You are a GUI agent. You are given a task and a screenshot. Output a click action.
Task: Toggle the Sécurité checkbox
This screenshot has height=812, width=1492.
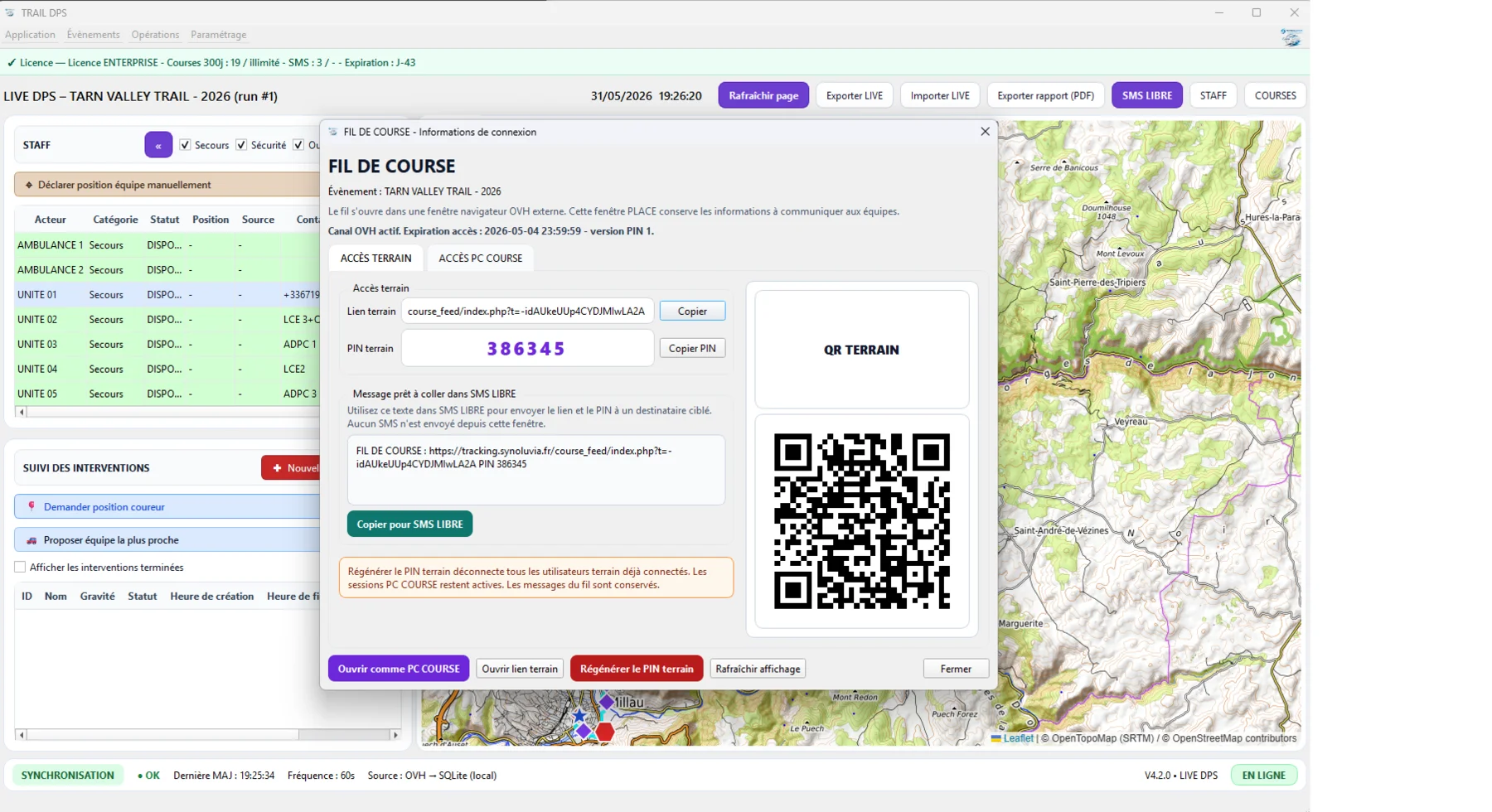241,145
